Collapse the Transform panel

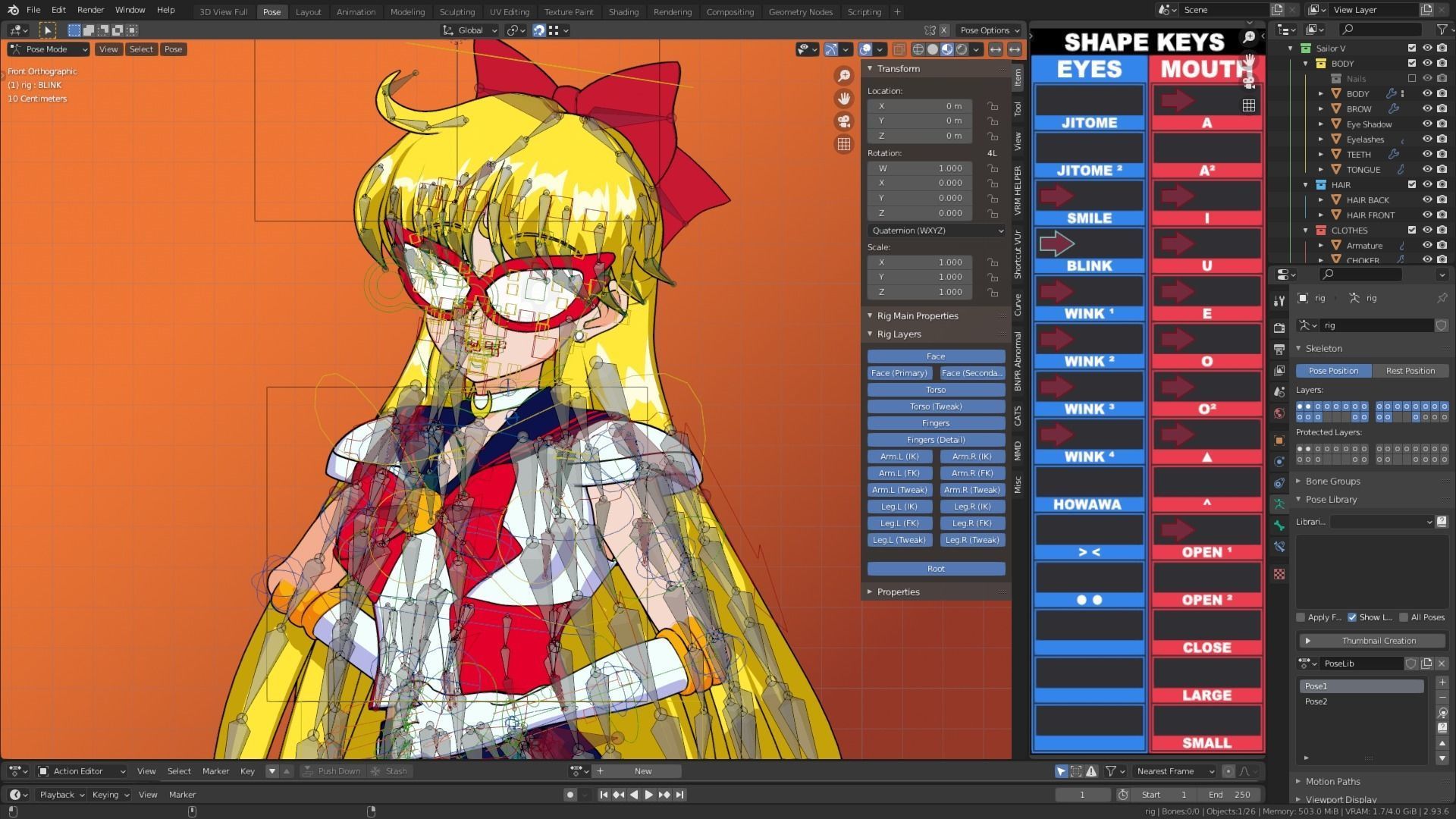click(x=870, y=68)
